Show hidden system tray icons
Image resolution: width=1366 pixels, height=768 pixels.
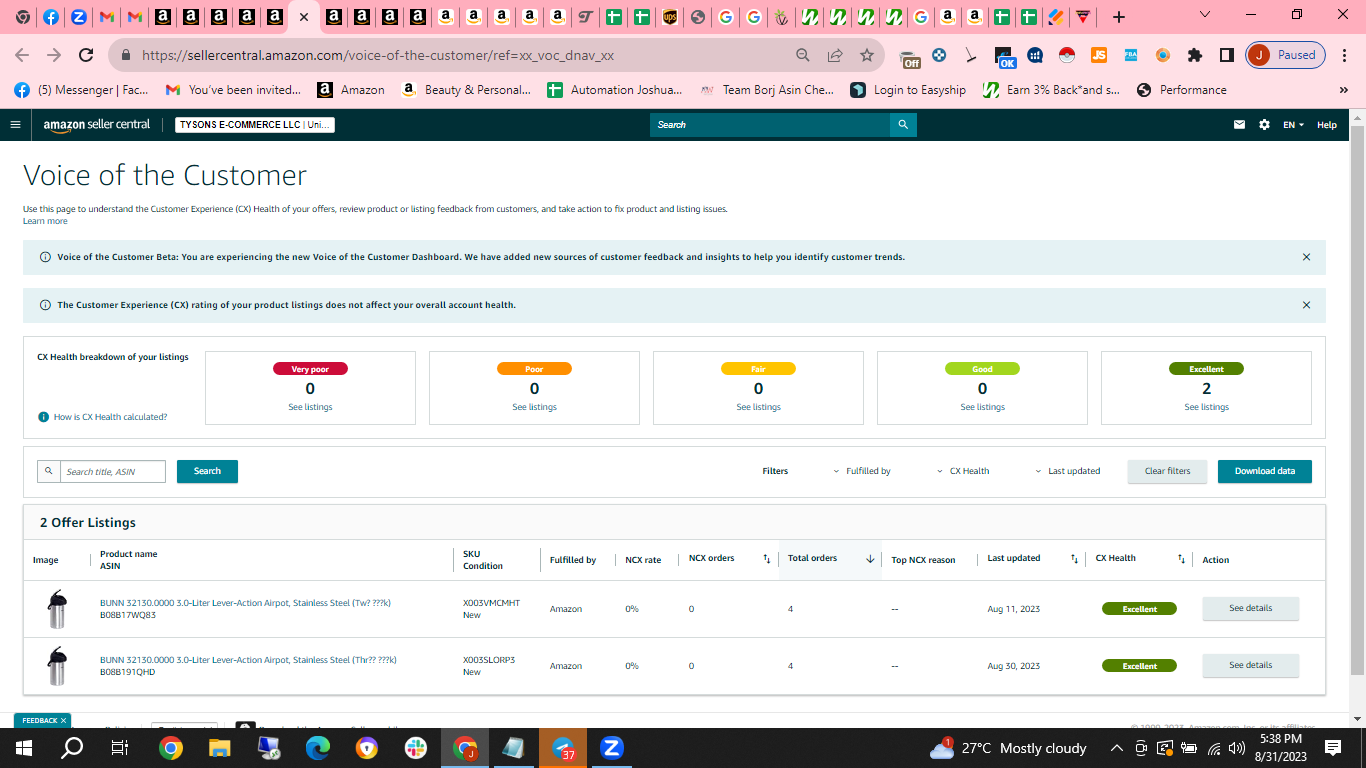1117,748
